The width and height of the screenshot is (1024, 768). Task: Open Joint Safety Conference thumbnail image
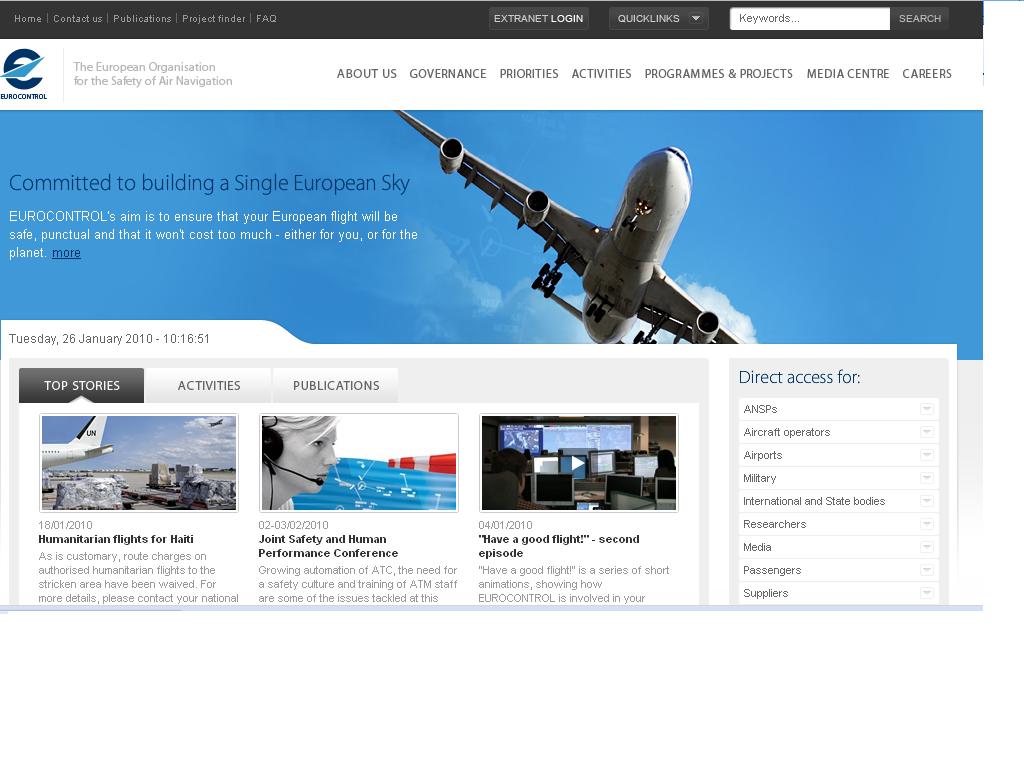pos(359,462)
